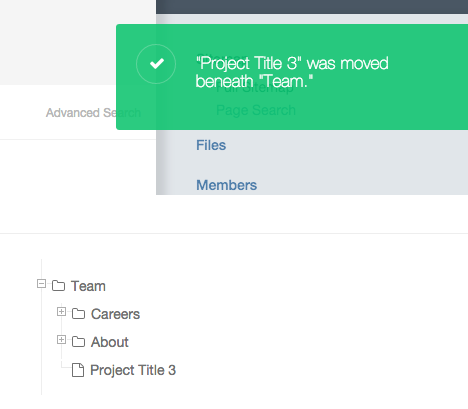This screenshot has width=468, height=409.
Task: Click the 'Project Title 3 was moved' notification text
Action: pos(292,72)
